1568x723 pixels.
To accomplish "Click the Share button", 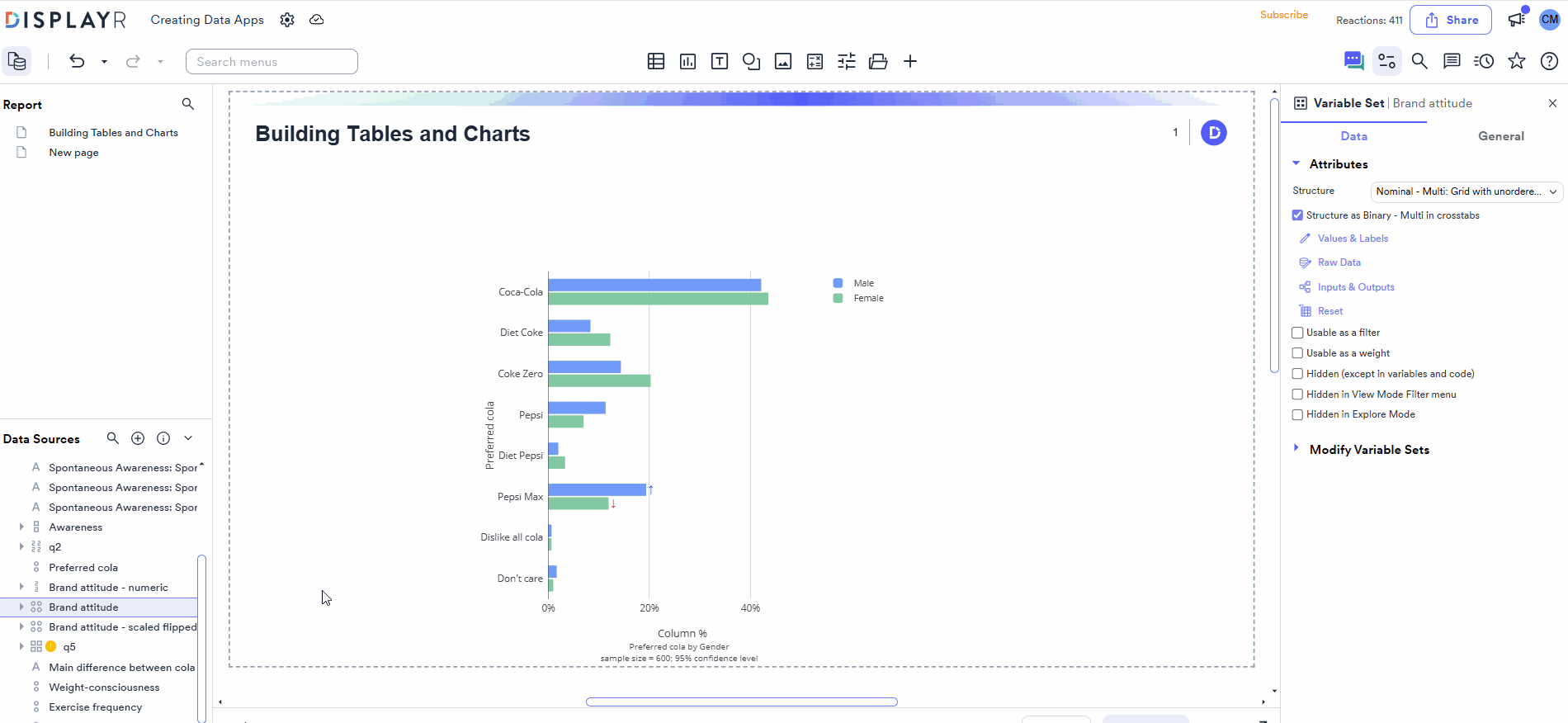I will [1451, 20].
